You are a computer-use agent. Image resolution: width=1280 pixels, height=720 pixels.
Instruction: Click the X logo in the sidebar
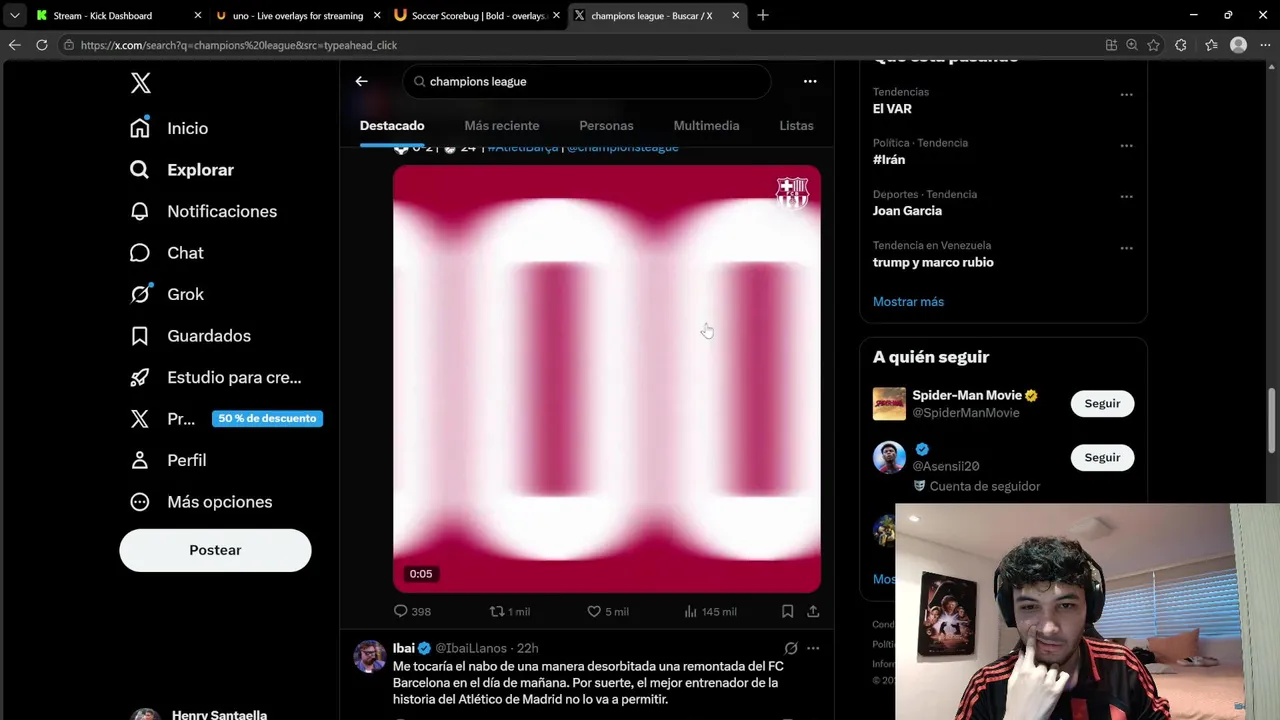(x=140, y=83)
